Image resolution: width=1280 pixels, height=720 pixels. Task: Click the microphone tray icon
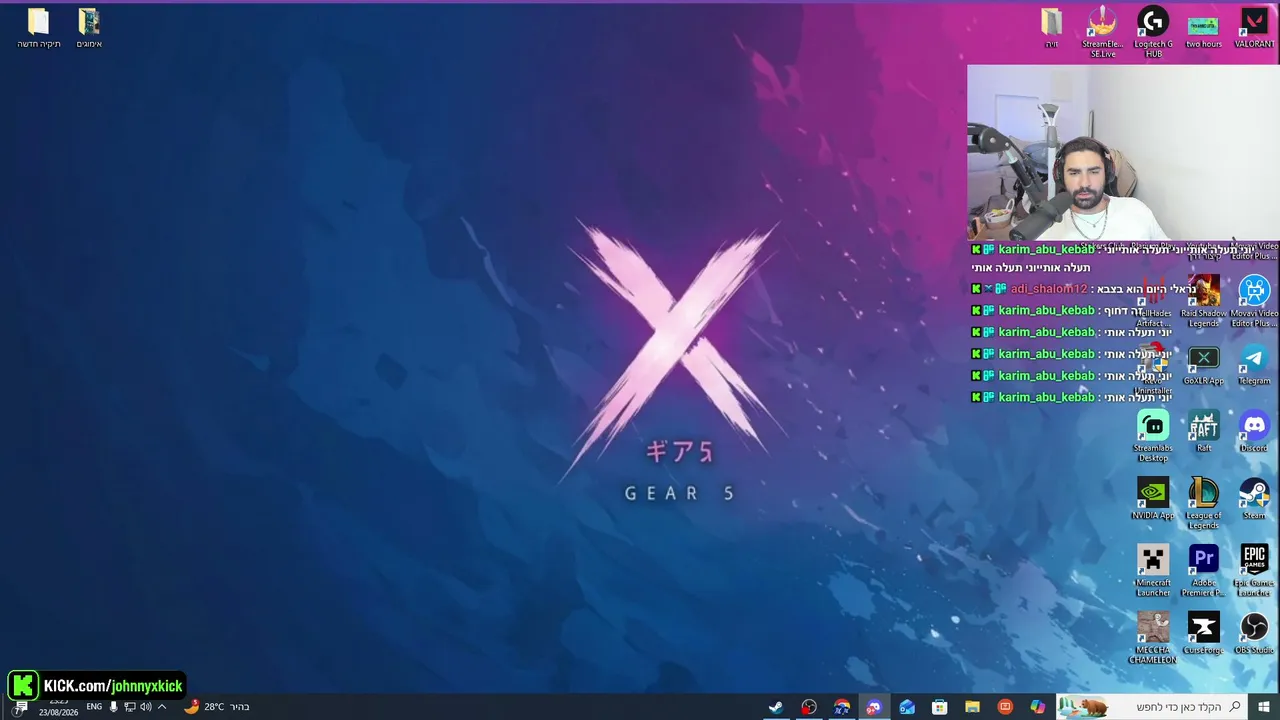tap(113, 707)
